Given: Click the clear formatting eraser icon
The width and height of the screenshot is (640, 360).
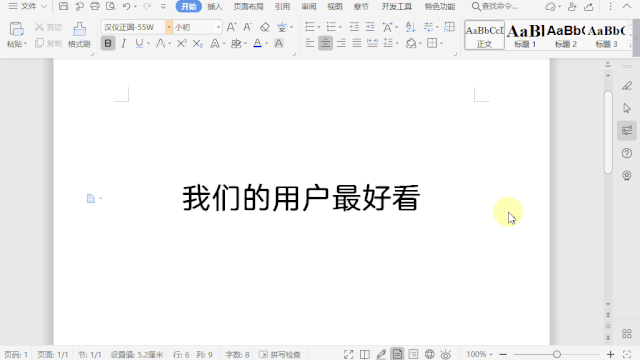Looking at the screenshot, I should coord(264,27).
